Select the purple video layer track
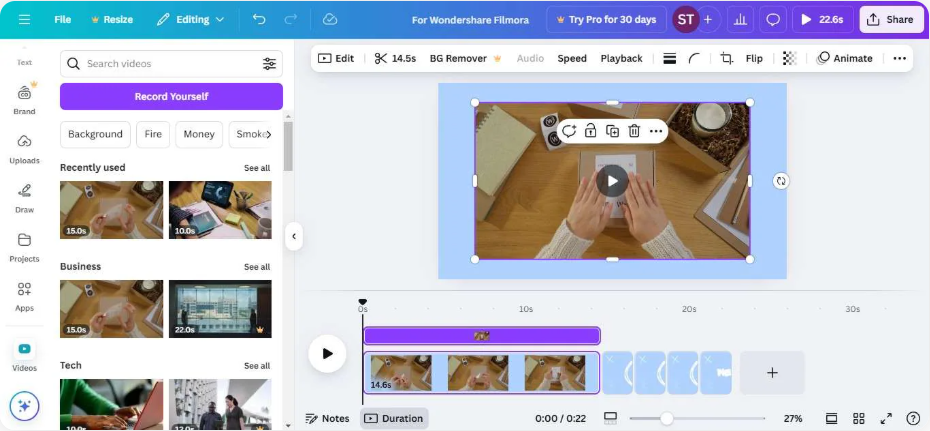This screenshot has height=431, width=930. [x=482, y=336]
